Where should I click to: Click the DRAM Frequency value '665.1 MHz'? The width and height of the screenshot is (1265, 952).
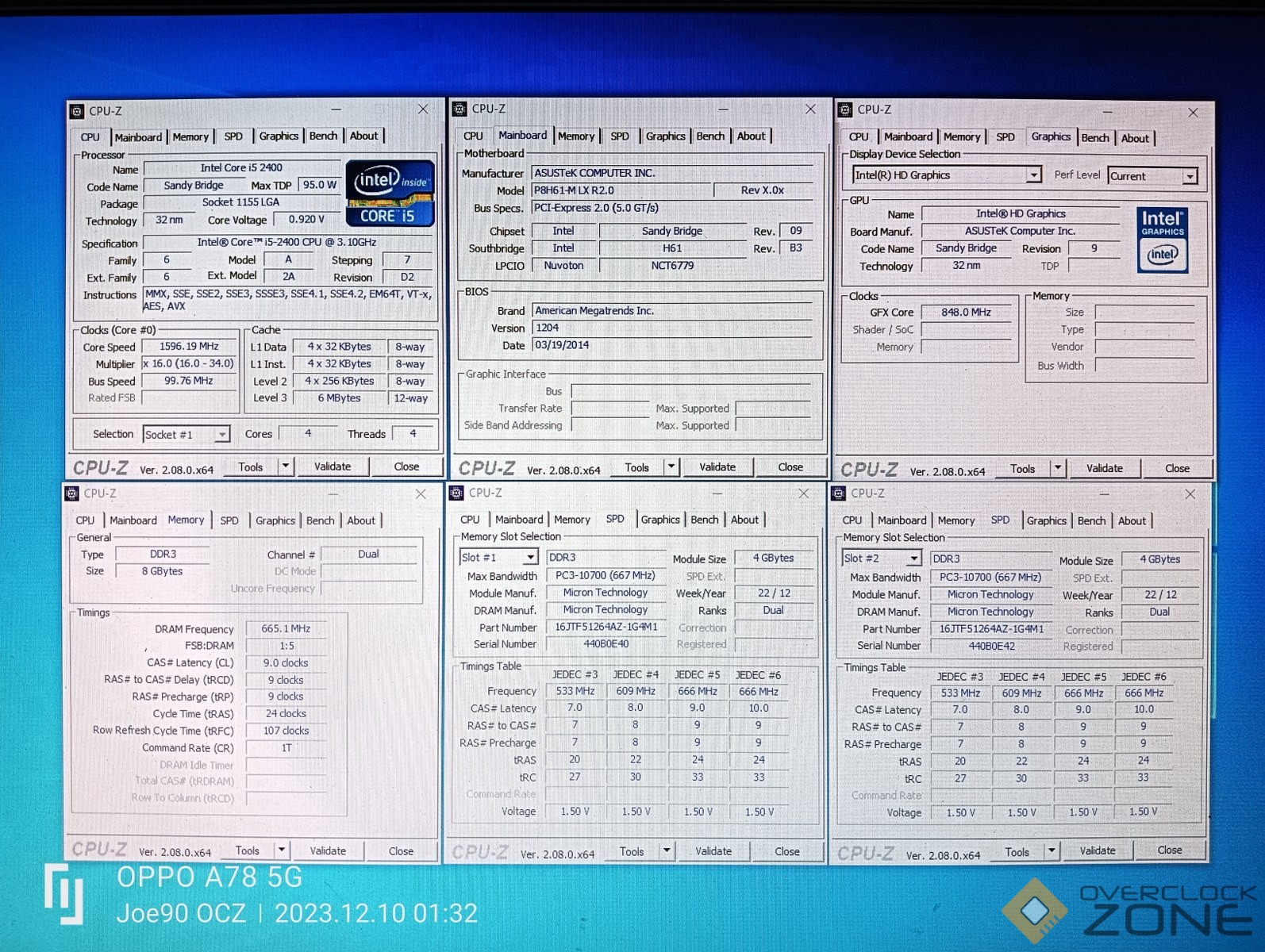(x=286, y=629)
